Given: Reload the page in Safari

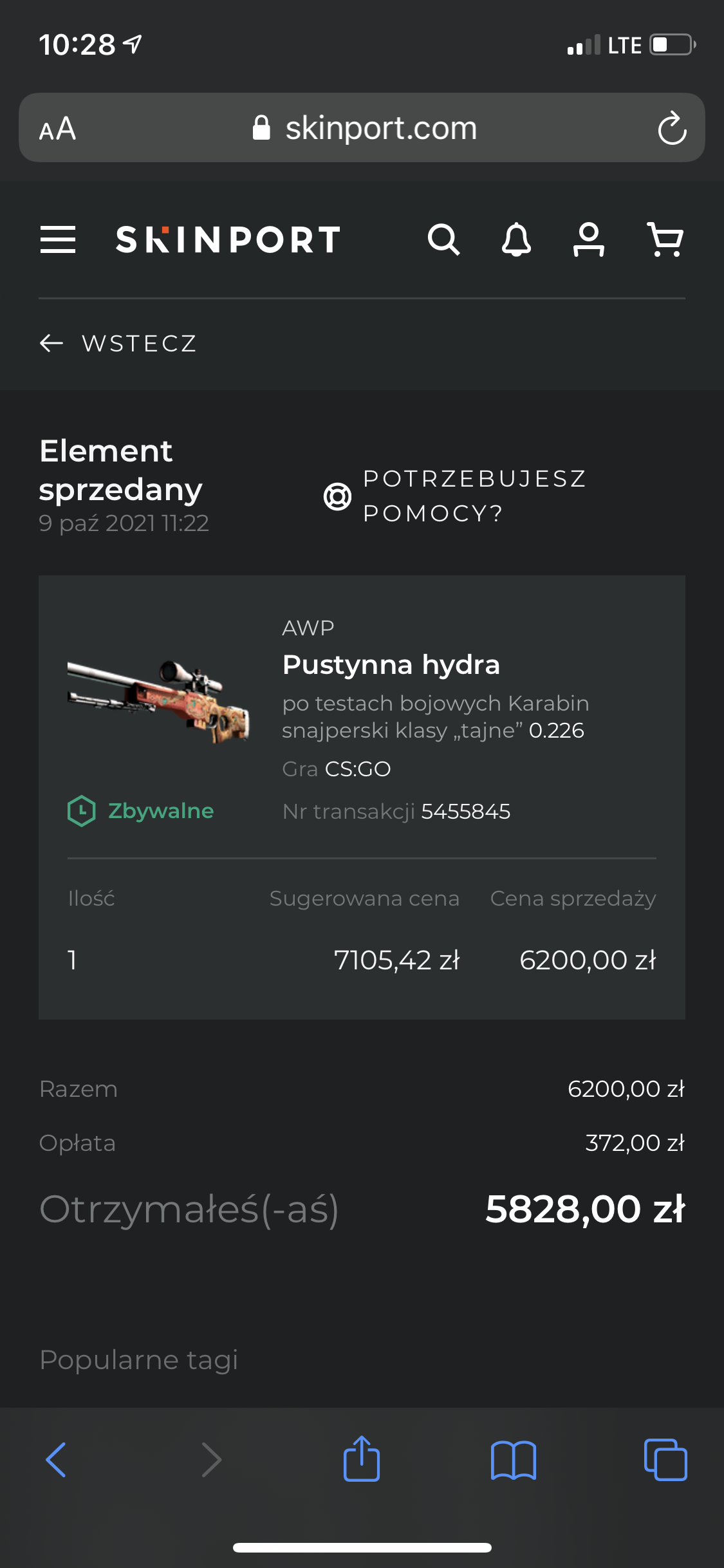Looking at the screenshot, I should tap(672, 128).
